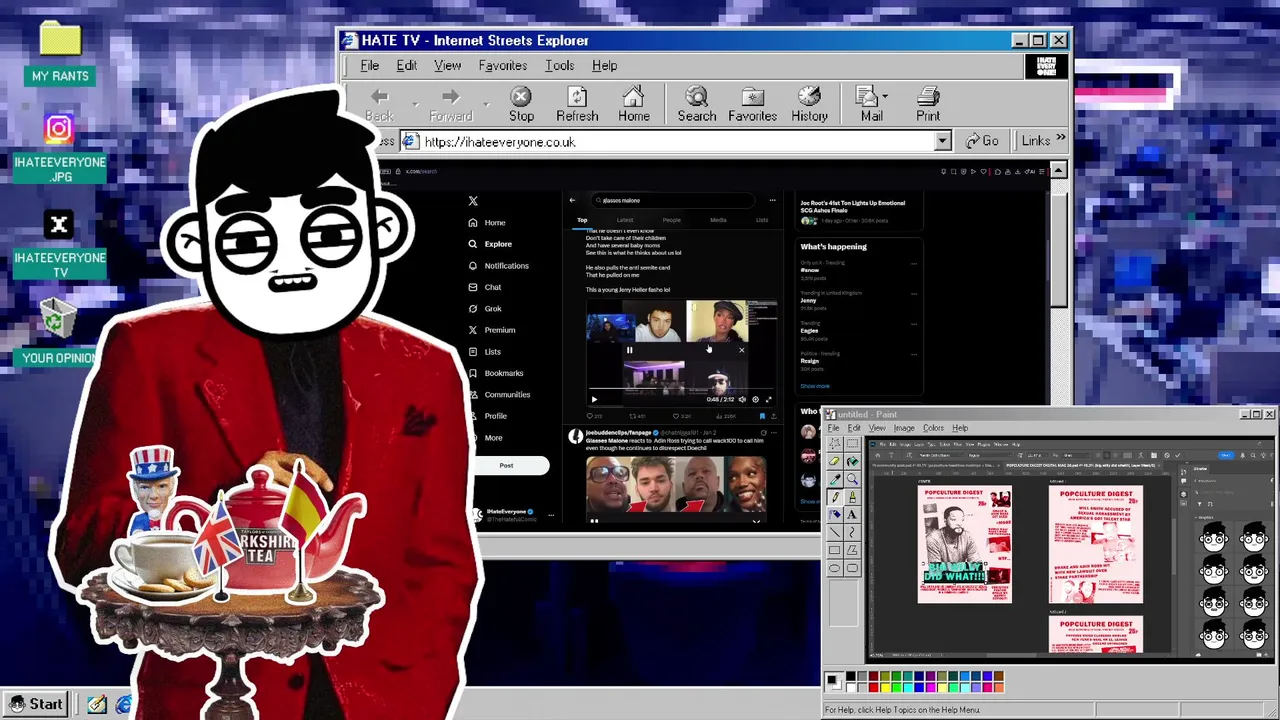1280x720 pixels.
Task: Open the three-dot menu beside X search box
Action: click(773, 200)
